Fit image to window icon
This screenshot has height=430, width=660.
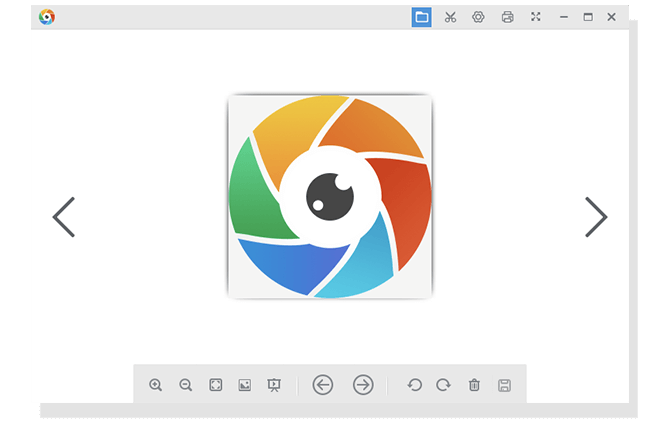[x=216, y=385]
